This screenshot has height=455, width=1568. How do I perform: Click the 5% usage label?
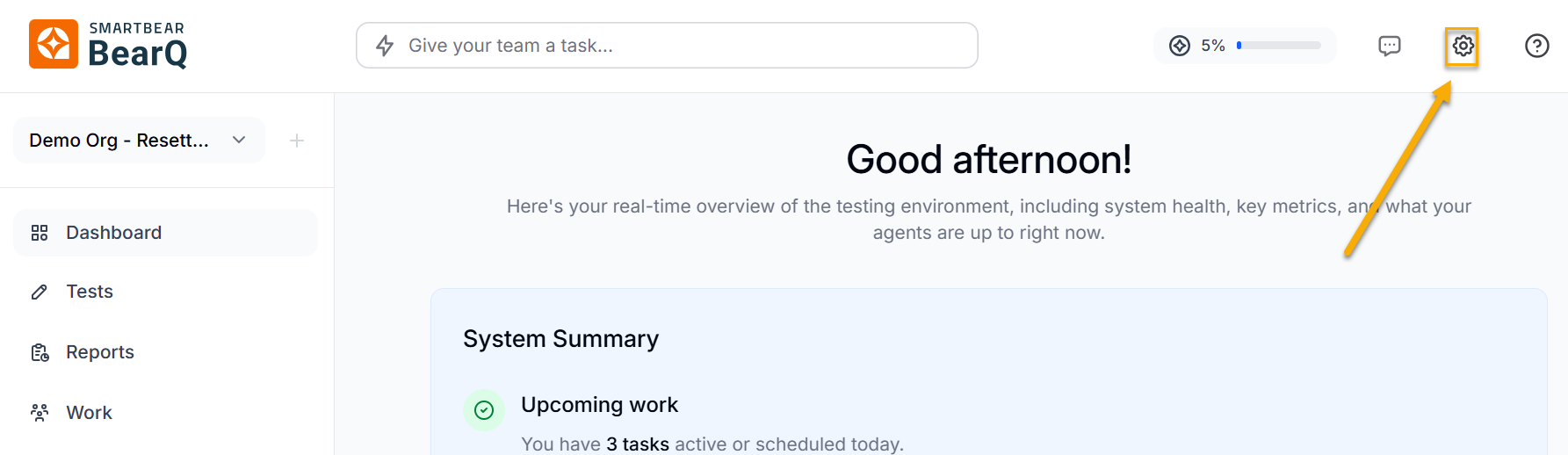[x=1213, y=46]
